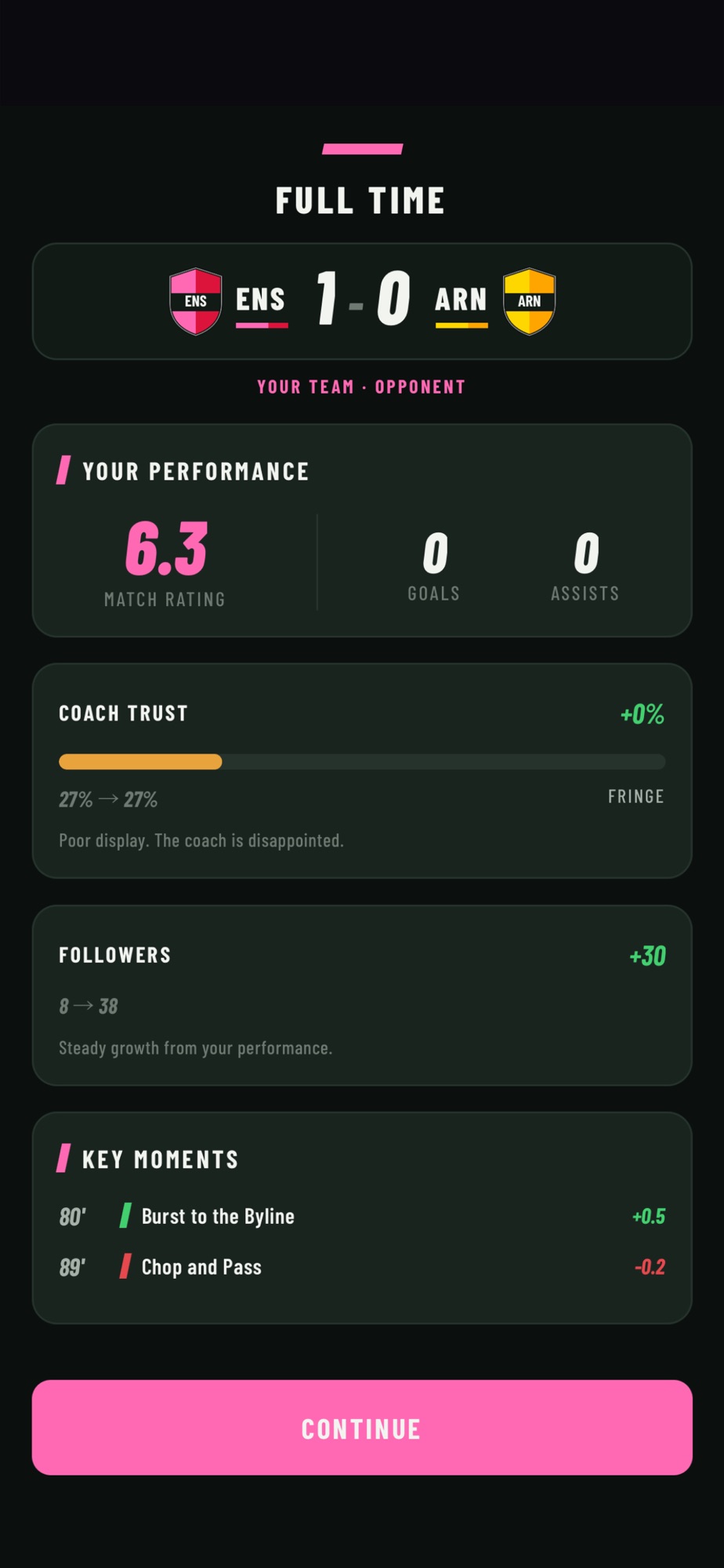724x1568 pixels.
Task: Select the 6.3 match rating value
Action: (x=166, y=549)
